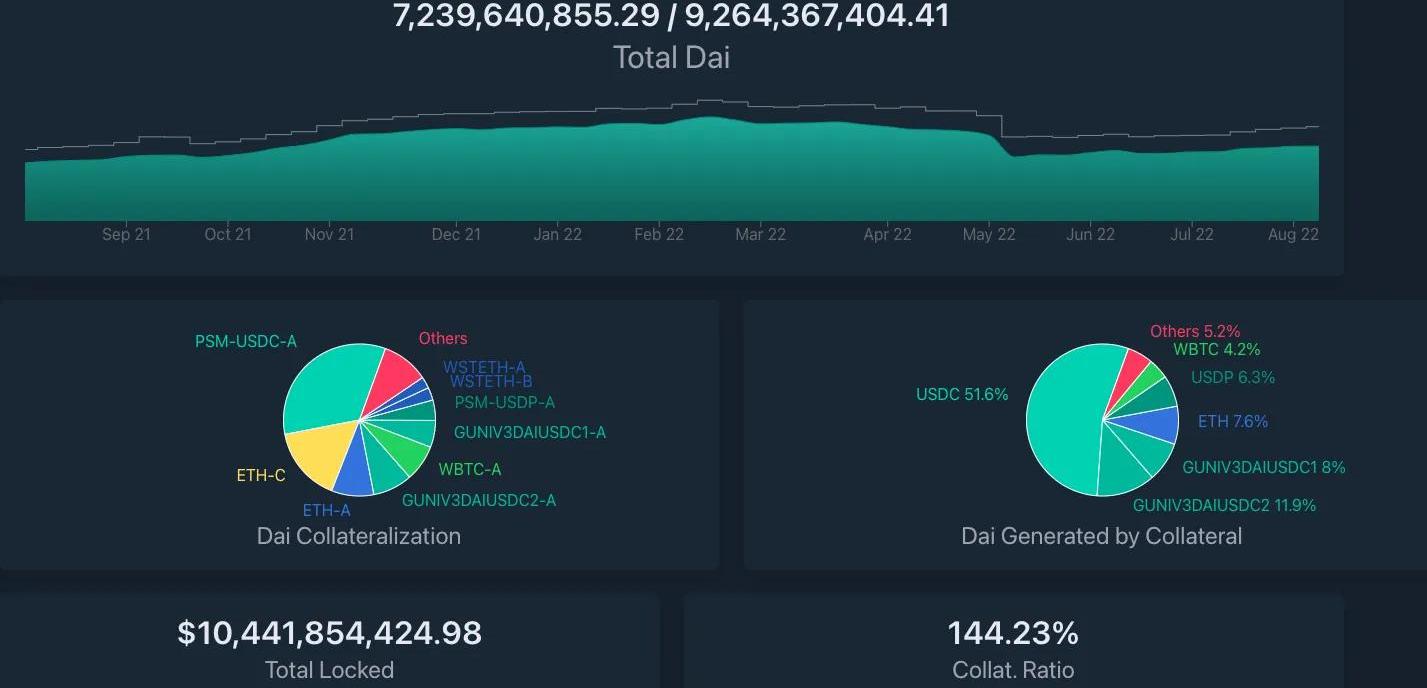Click the GUNIV3DAIUSDC2-A label
Screen dimensions: 1427x688
point(478,500)
